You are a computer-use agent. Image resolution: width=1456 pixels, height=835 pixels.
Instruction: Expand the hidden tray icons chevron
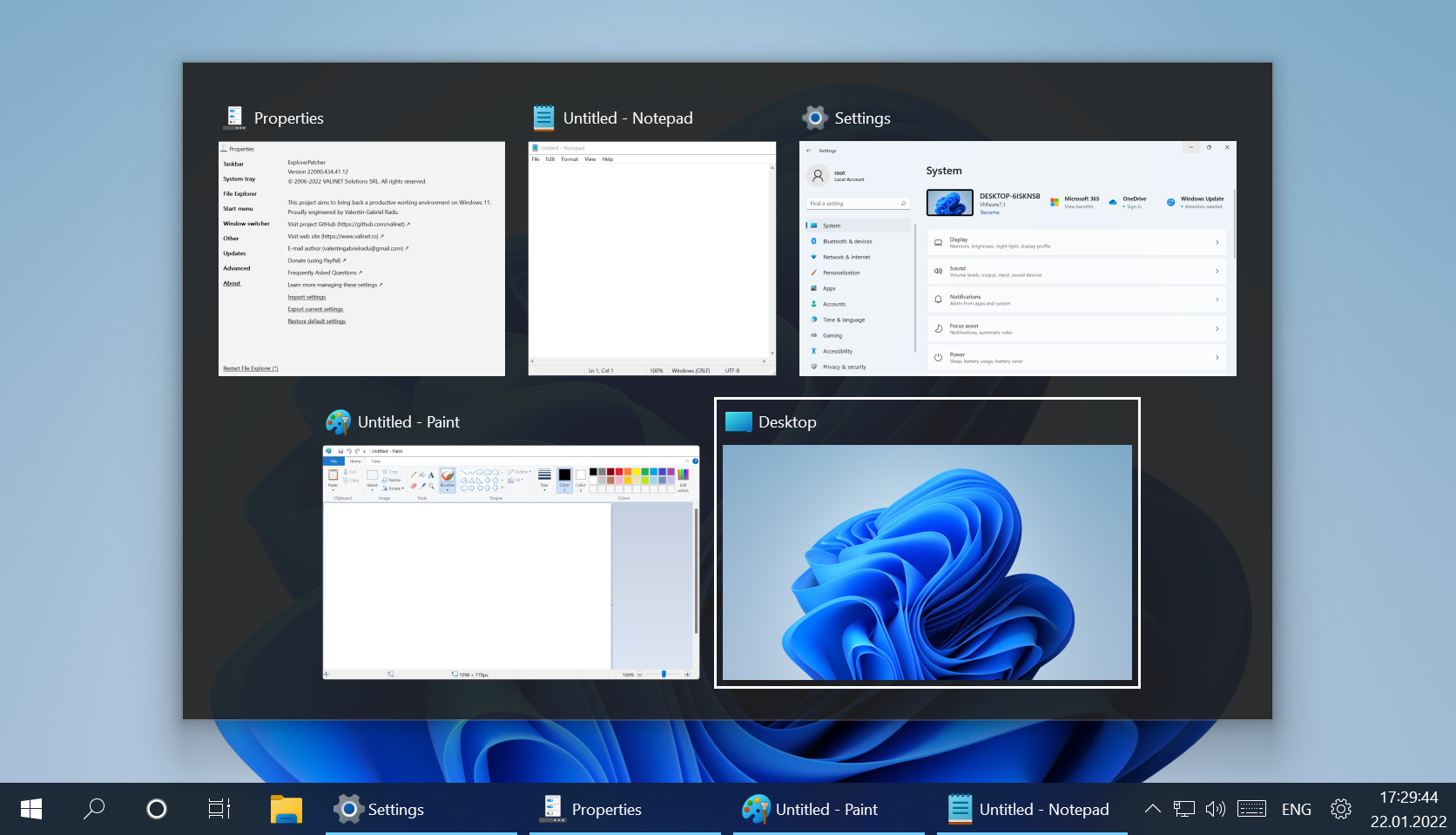1152,809
